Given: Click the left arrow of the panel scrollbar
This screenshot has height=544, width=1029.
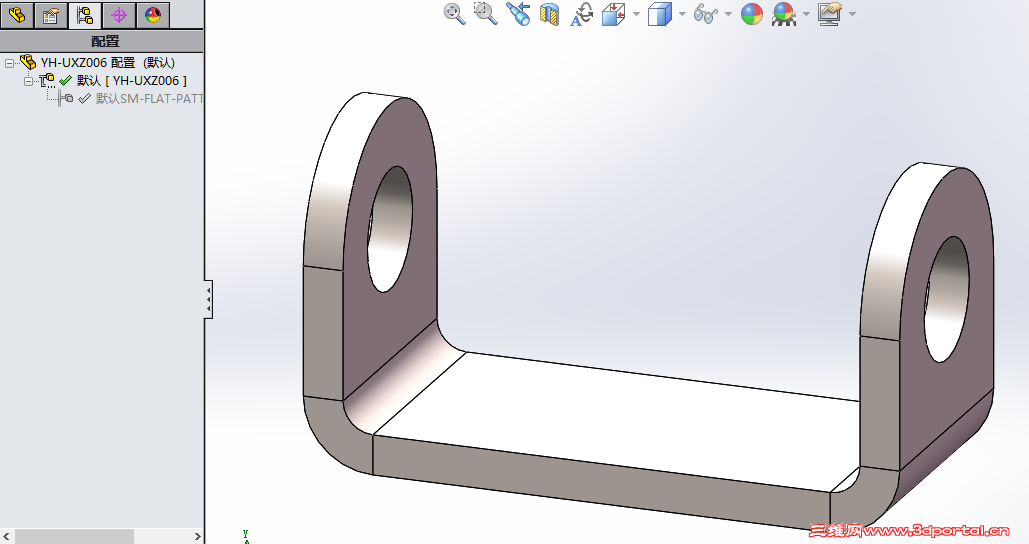Looking at the screenshot, I should pyautogui.click(x=6, y=536).
